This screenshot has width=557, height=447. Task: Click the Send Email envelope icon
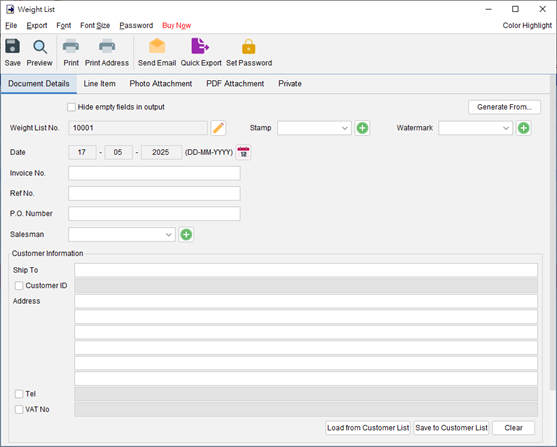(x=157, y=46)
